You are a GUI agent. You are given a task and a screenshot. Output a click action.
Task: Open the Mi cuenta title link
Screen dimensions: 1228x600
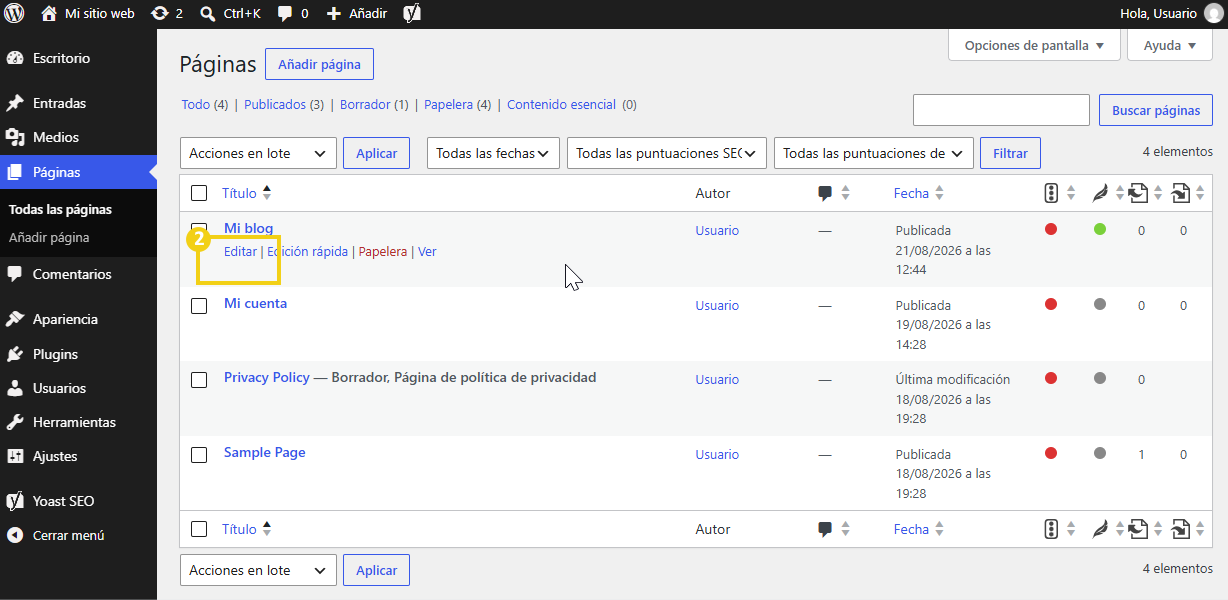coord(255,303)
